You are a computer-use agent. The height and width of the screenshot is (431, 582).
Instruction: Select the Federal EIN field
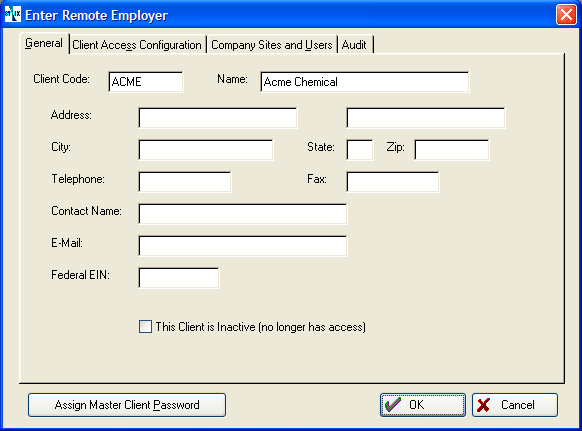(x=179, y=278)
